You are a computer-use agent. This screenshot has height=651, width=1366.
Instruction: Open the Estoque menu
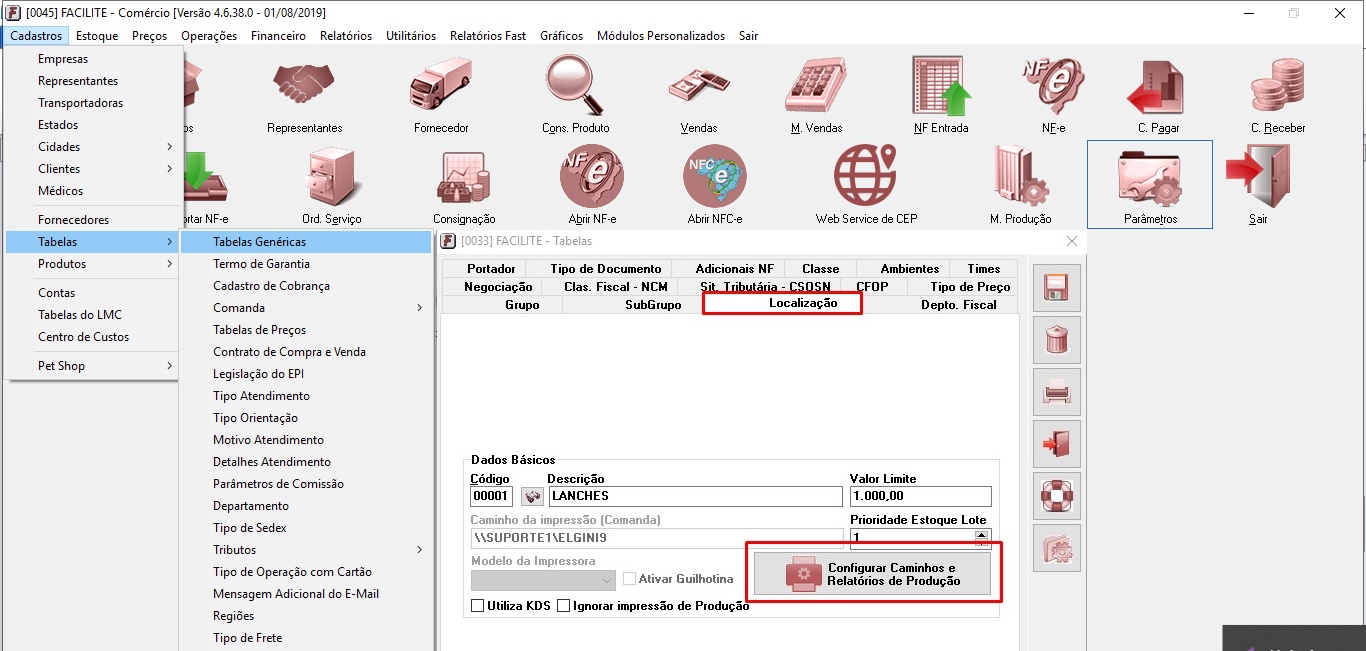[x=97, y=36]
